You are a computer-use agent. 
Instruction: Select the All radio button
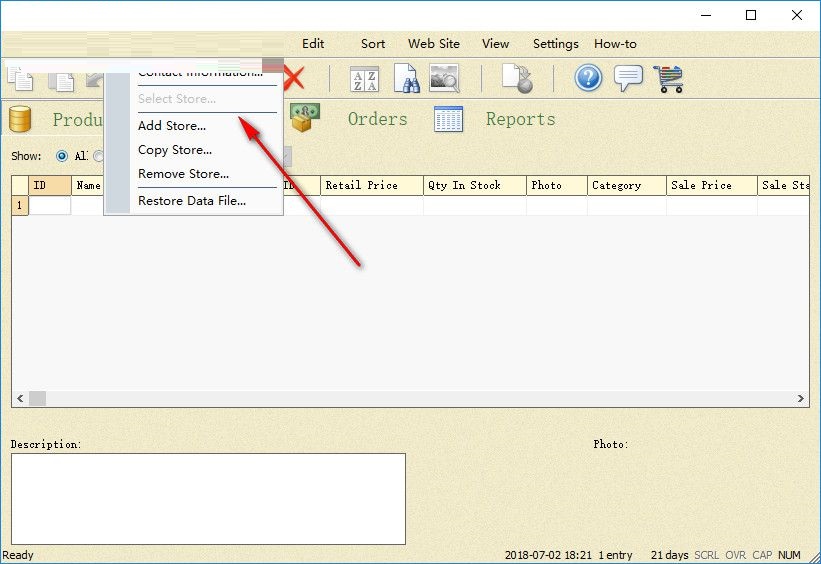[62, 156]
